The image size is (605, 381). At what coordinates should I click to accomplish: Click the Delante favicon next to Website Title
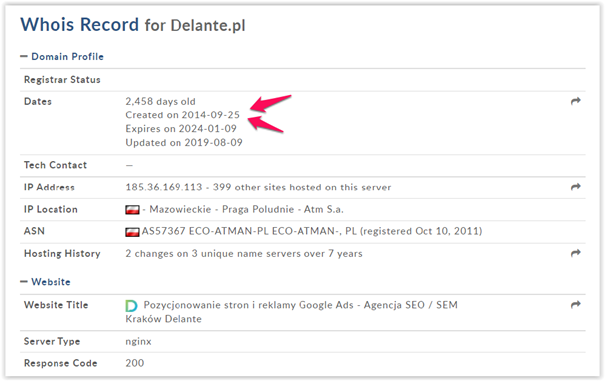pyautogui.click(x=131, y=306)
